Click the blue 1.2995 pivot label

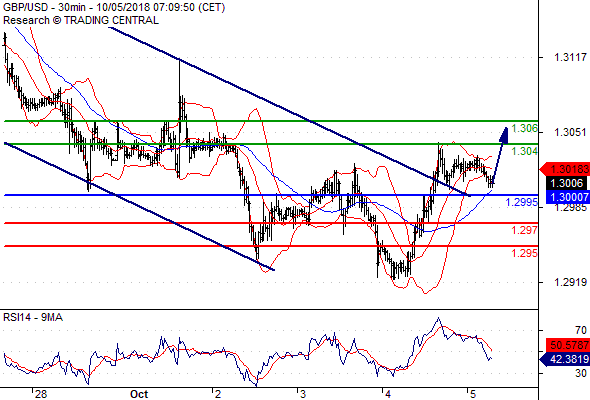[522, 202]
